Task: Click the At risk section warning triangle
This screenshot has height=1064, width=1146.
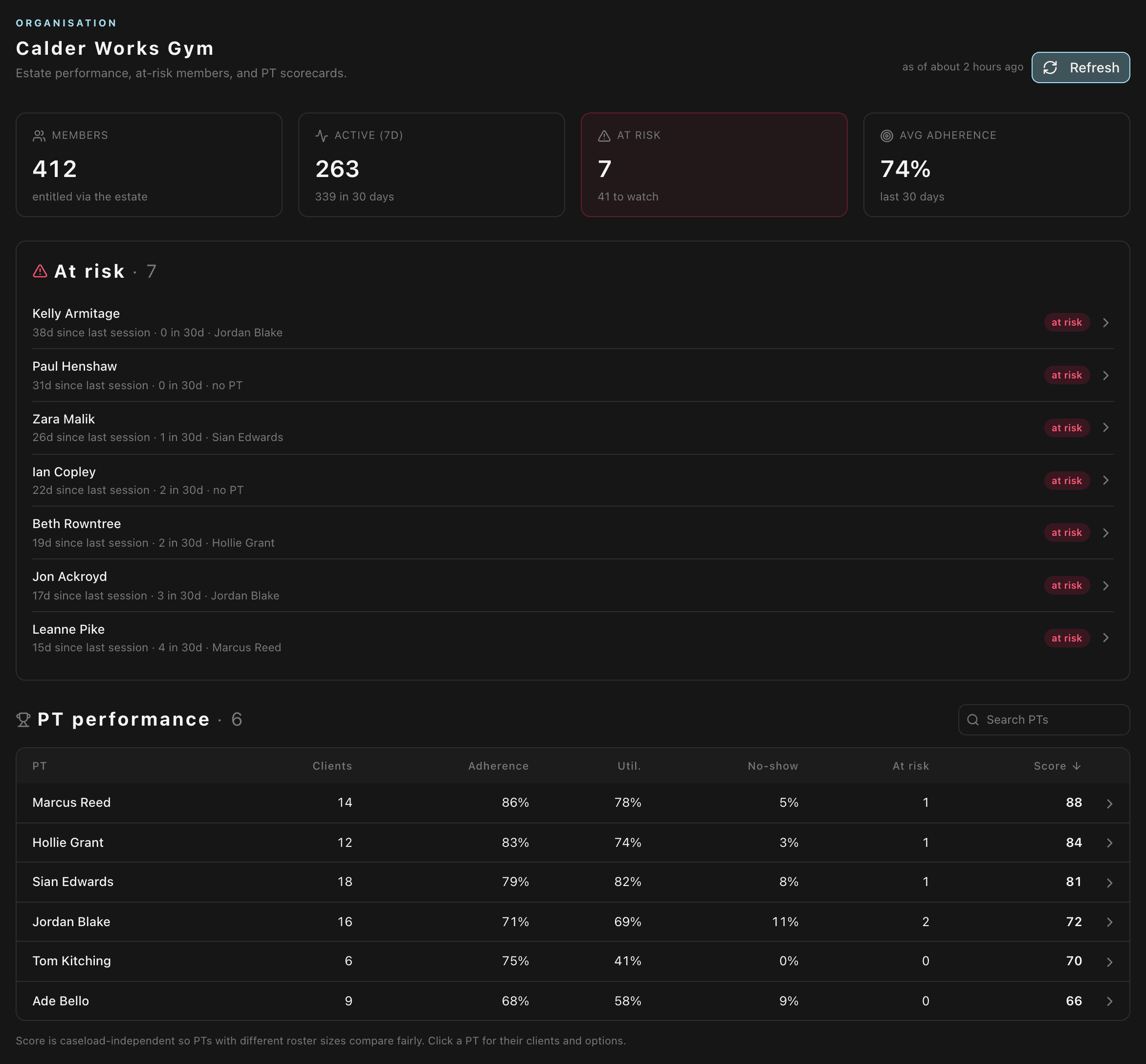Action: pyautogui.click(x=40, y=271)
